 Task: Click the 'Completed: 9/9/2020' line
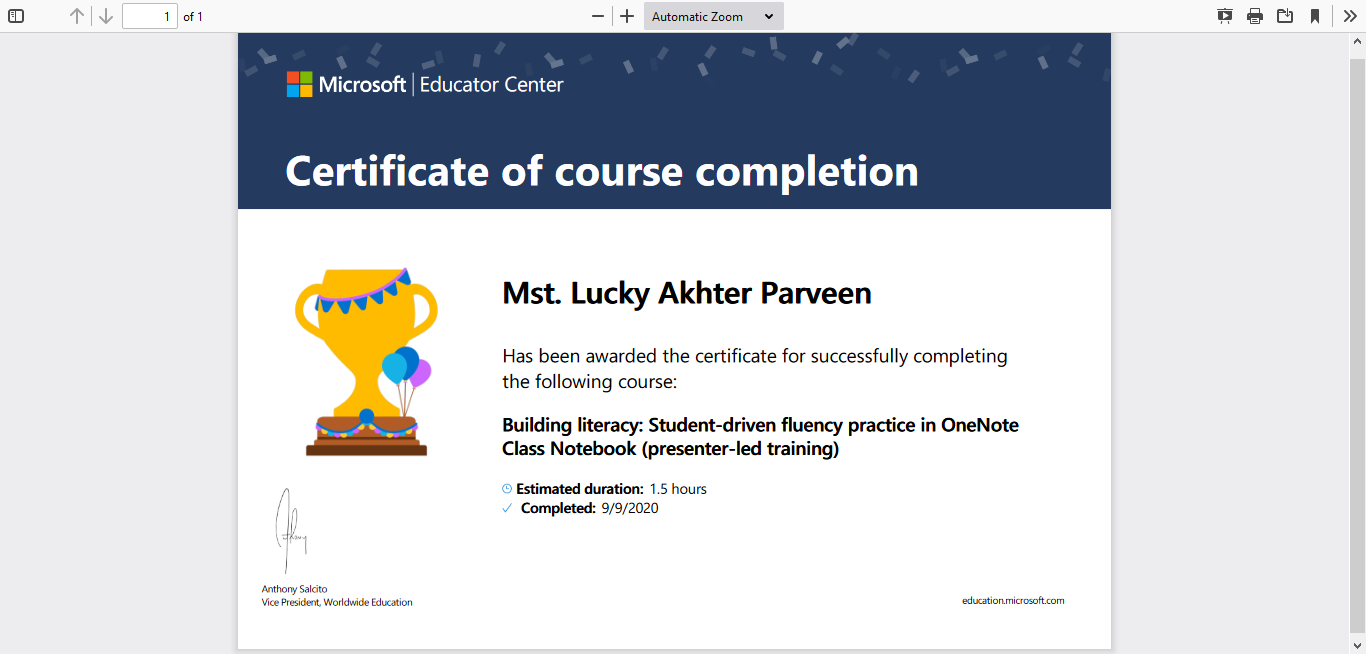point(580,508)
